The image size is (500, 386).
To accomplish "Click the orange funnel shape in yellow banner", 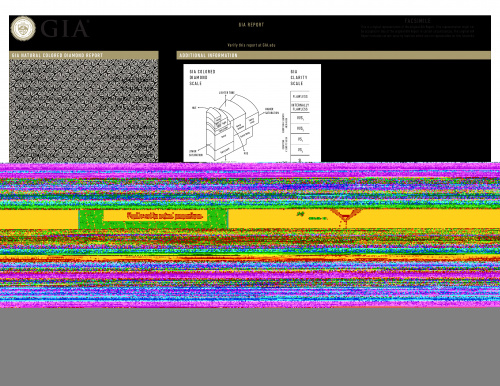I will click(x=345, y=218).
